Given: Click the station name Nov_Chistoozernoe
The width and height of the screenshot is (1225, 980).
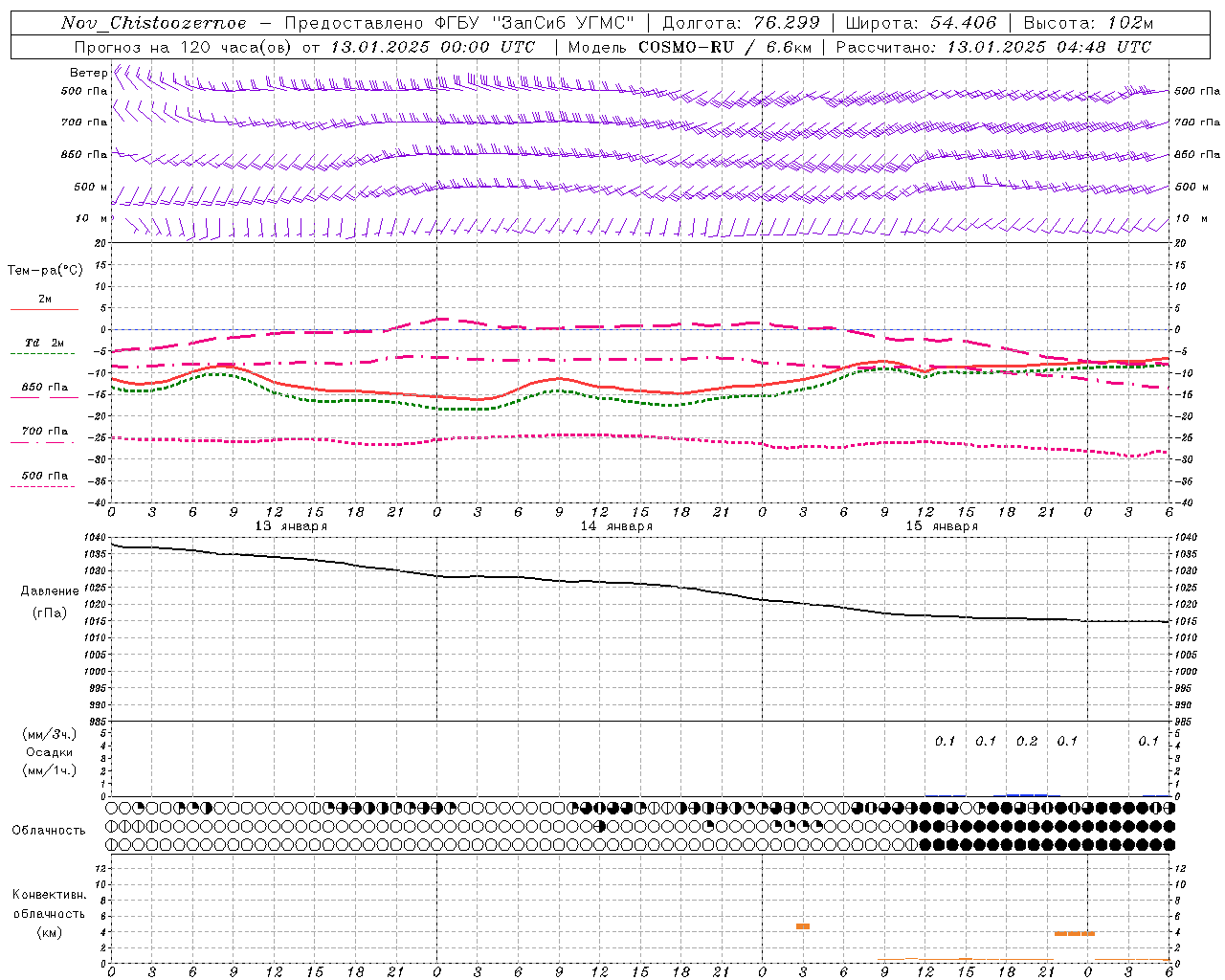Looking at the screenshot, I should coord(153,23).
